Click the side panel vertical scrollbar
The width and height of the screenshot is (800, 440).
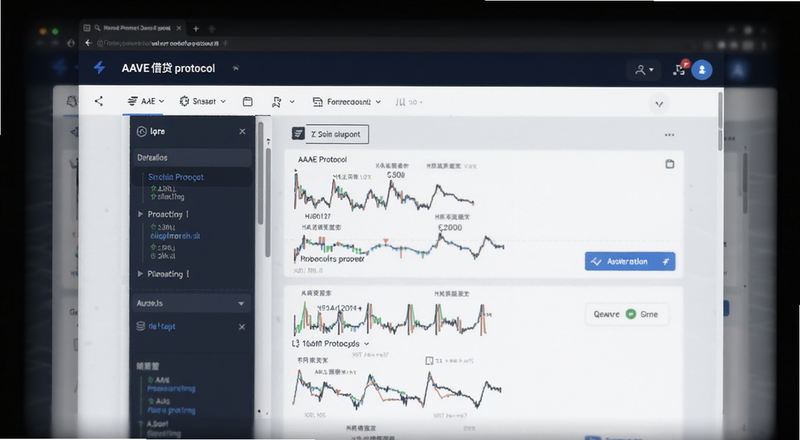[261, 174]
